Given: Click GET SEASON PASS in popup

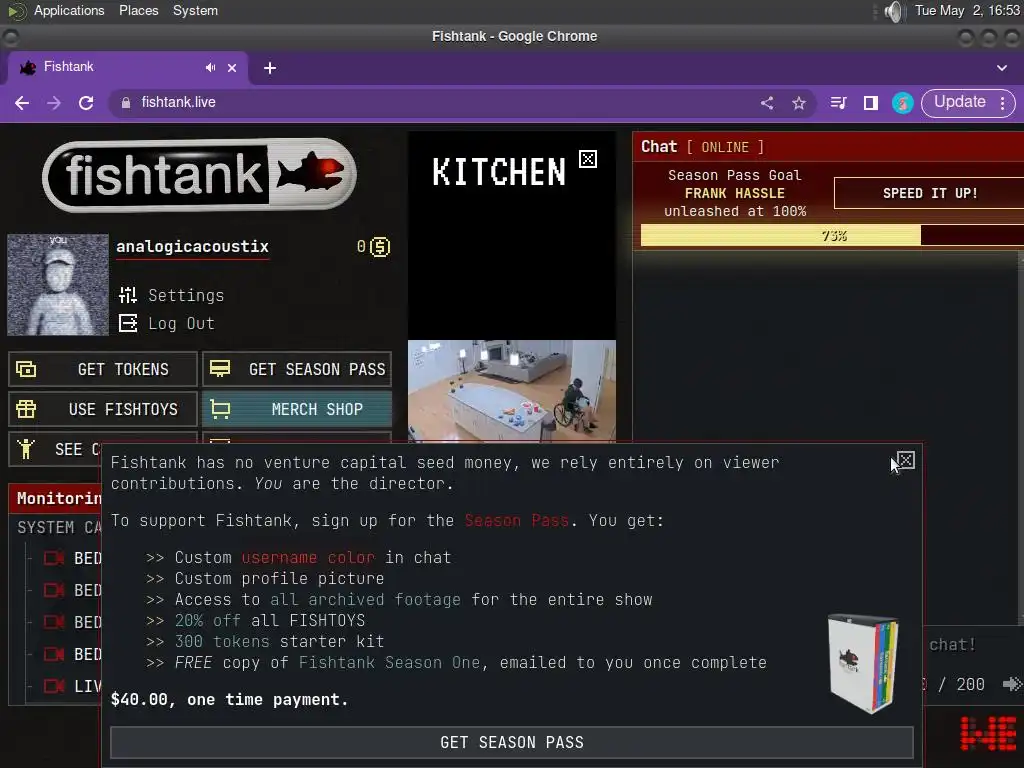Looking at the screenshot, I should (x=512, y=743).
